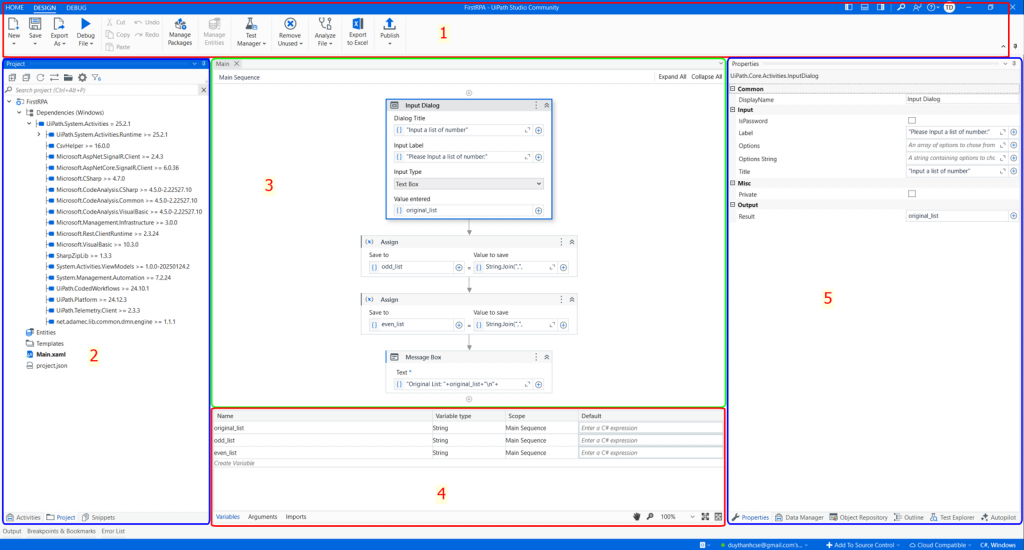Open the Input Type Text Box dropdown
This screenshot has height=550, width=1024.
tap(468, 184)
